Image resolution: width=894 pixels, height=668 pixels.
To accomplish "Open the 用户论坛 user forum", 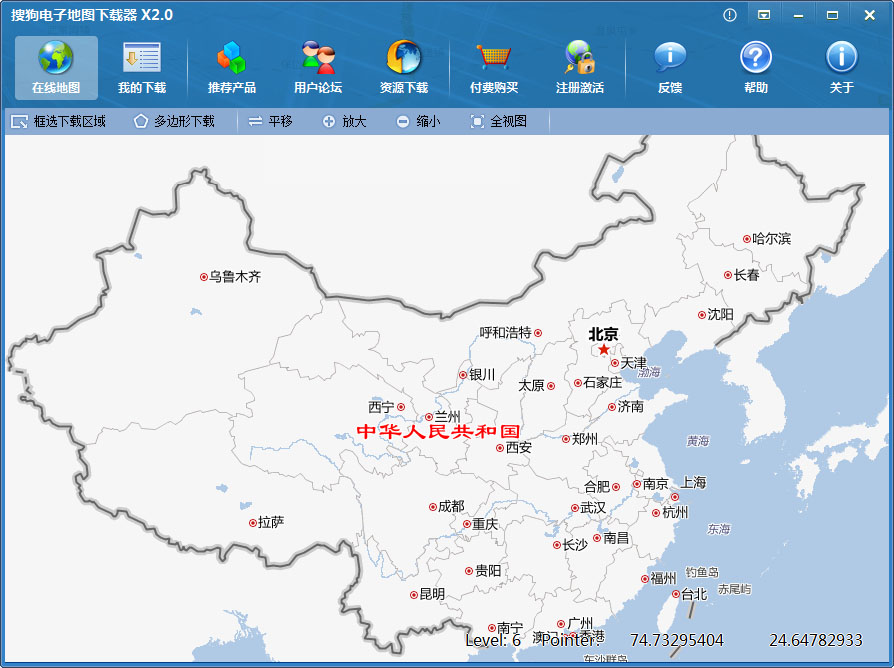I will [318, 67].
